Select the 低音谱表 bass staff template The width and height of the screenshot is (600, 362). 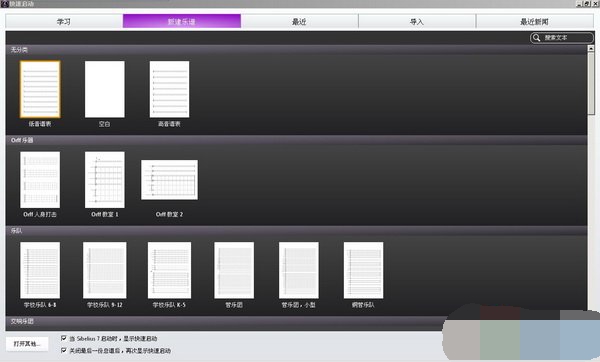tap(40, 89)
